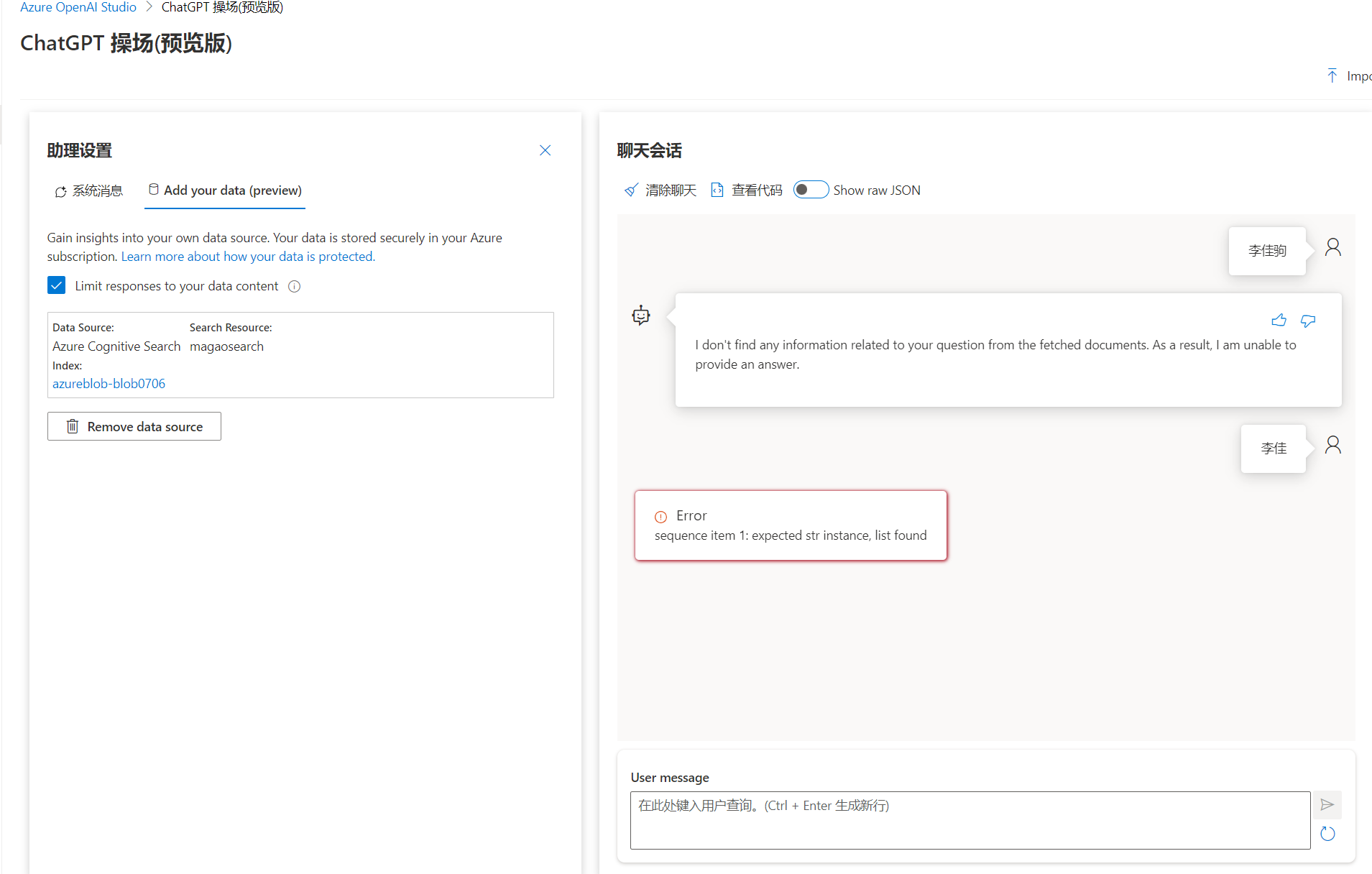The width and height of the screenshot is (1372, 874).
Task: Uncheck Limit responses to your data content
Action: tap(57, 285)
